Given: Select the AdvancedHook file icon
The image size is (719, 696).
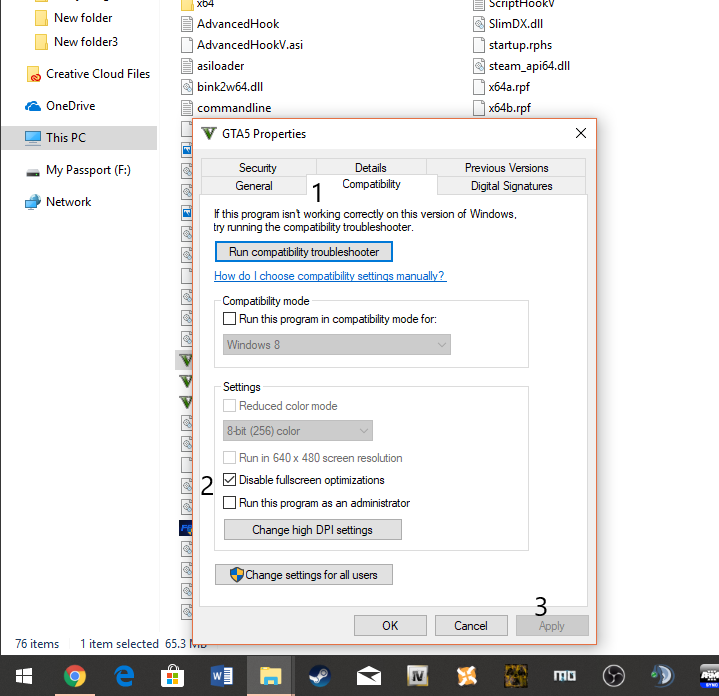Looking at the screenshot, I should click(187, 24).
